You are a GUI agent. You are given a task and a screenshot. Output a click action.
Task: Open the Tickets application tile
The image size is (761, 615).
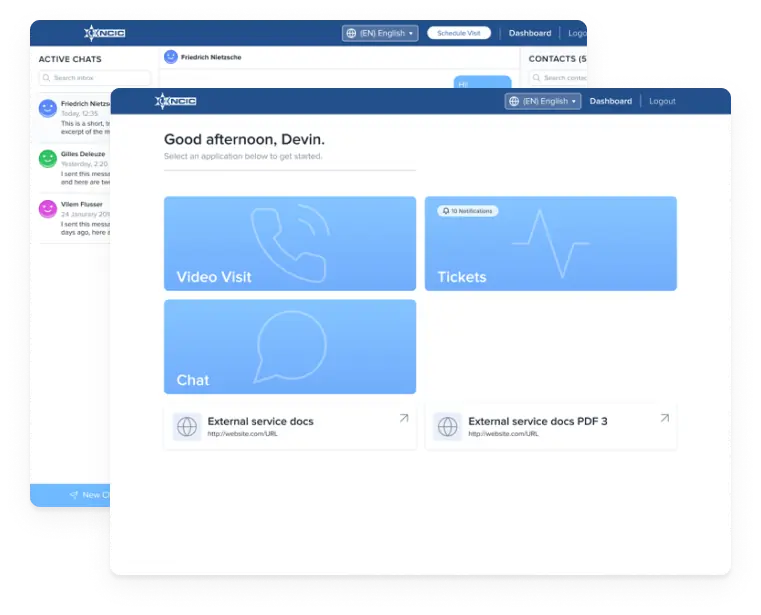[x=551, y=243]
